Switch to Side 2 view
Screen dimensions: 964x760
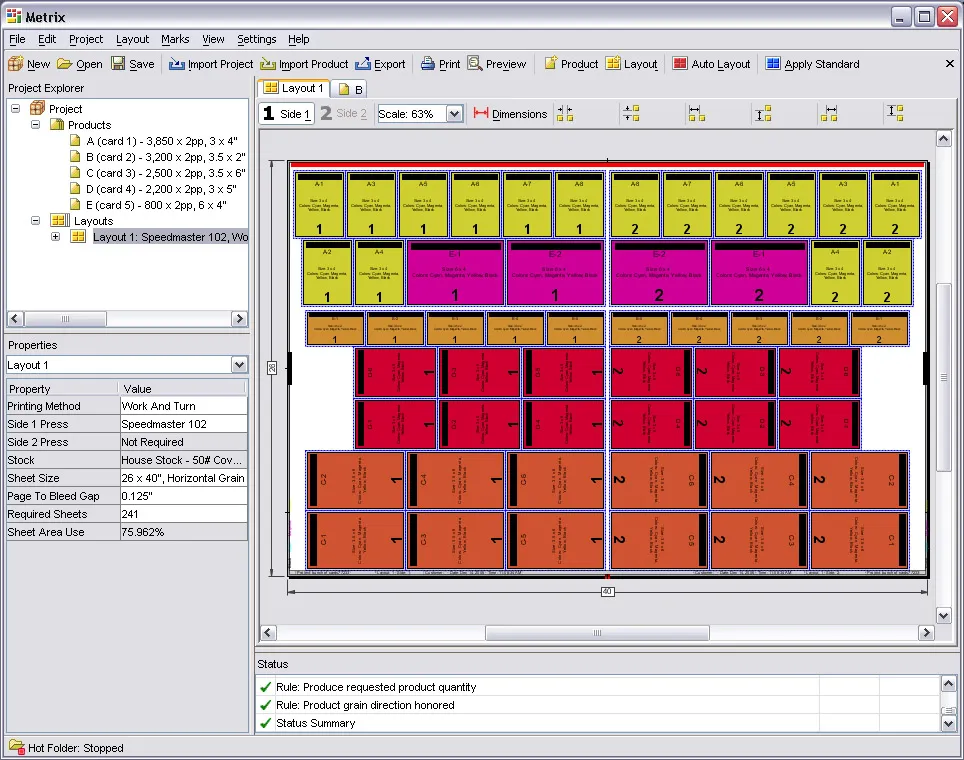344,113
